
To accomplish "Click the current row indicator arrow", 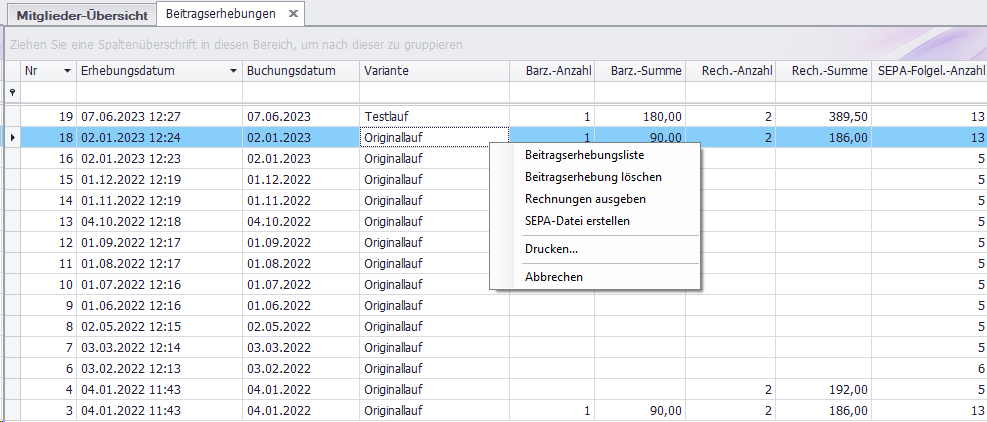I will (x=12, y=137).
